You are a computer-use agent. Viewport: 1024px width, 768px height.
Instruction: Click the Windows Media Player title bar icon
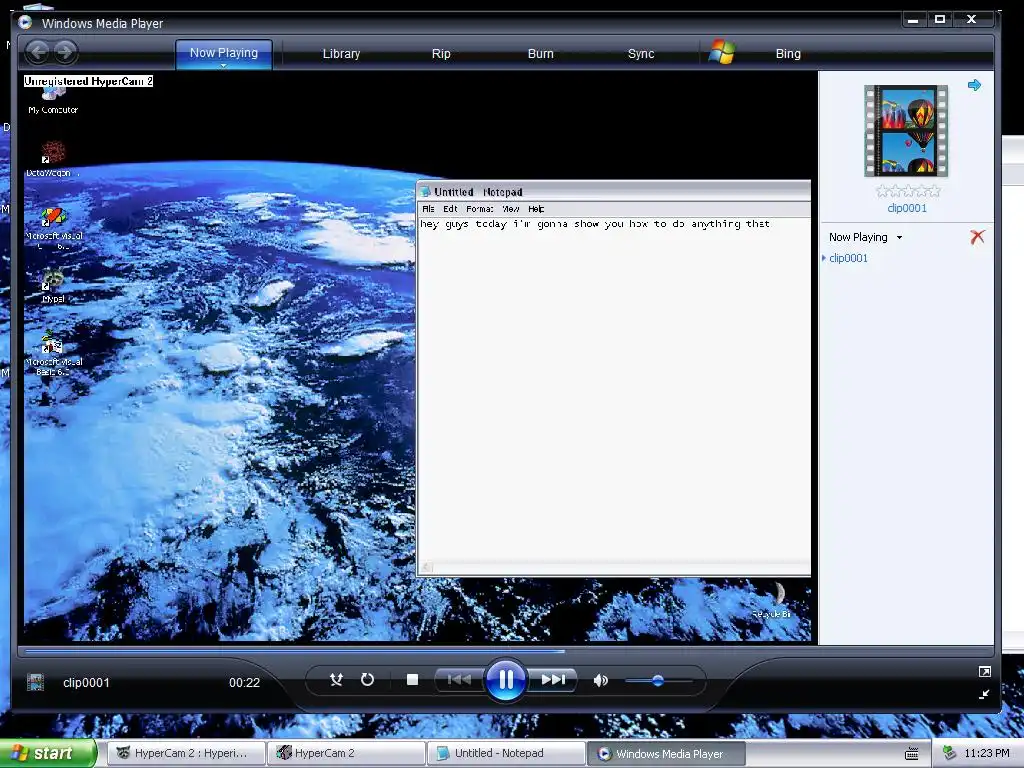pos(25,22)
